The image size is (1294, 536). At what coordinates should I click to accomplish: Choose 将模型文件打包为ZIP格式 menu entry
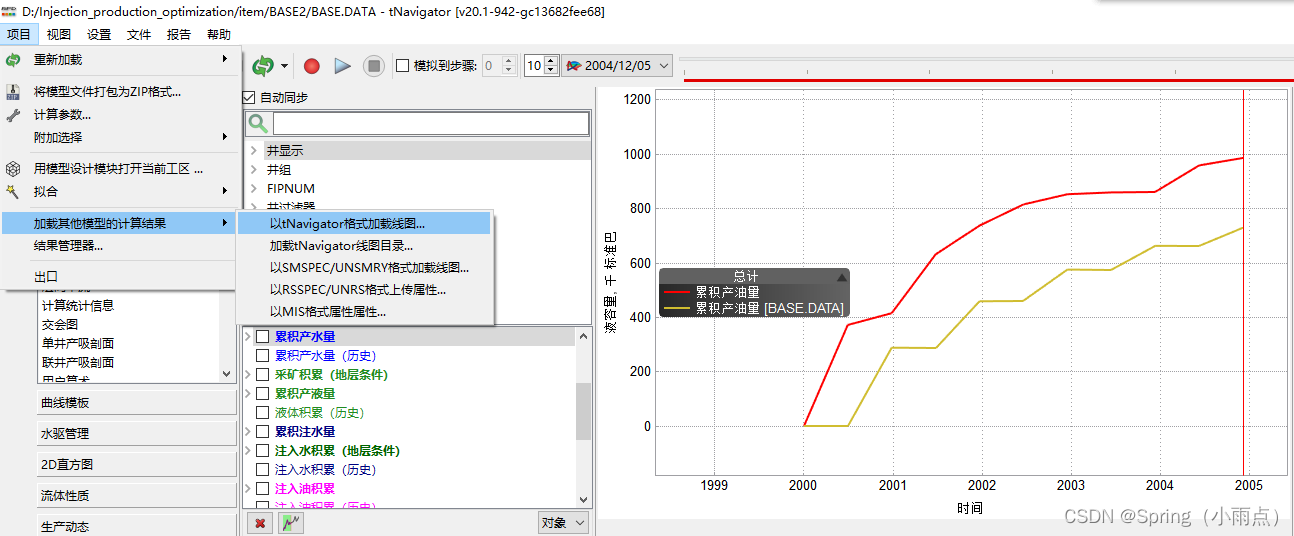(120, 92)
